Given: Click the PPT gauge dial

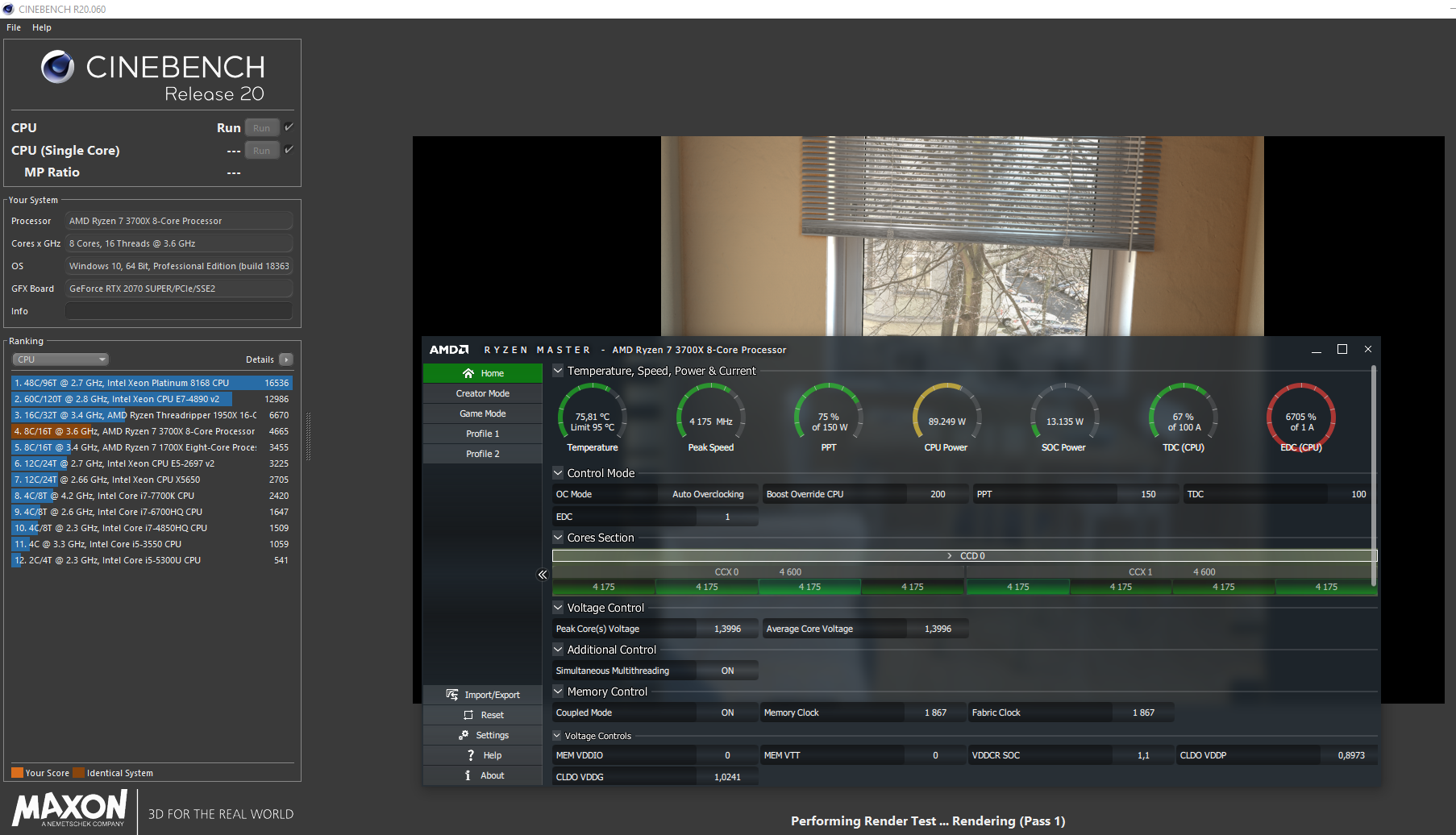Looking at the screenshot, I should [829, 417].
